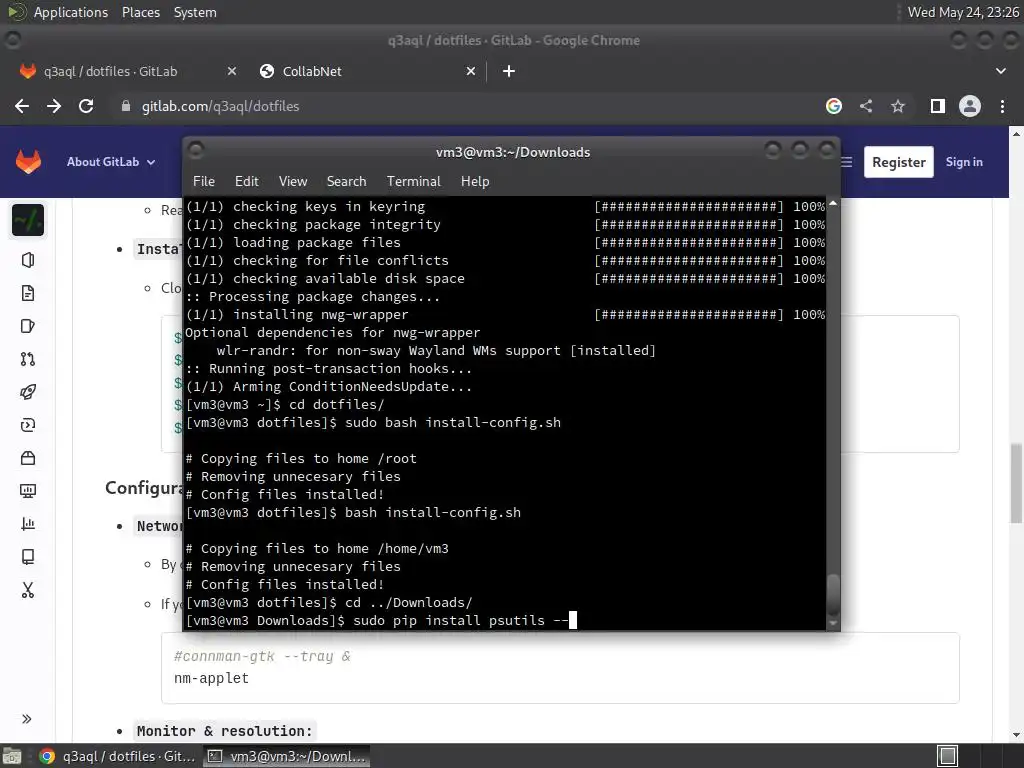The height and width of the screenshot is (768, 1024).
Task: Click workspace switcher in bottom panel
Action: [948, 756]
